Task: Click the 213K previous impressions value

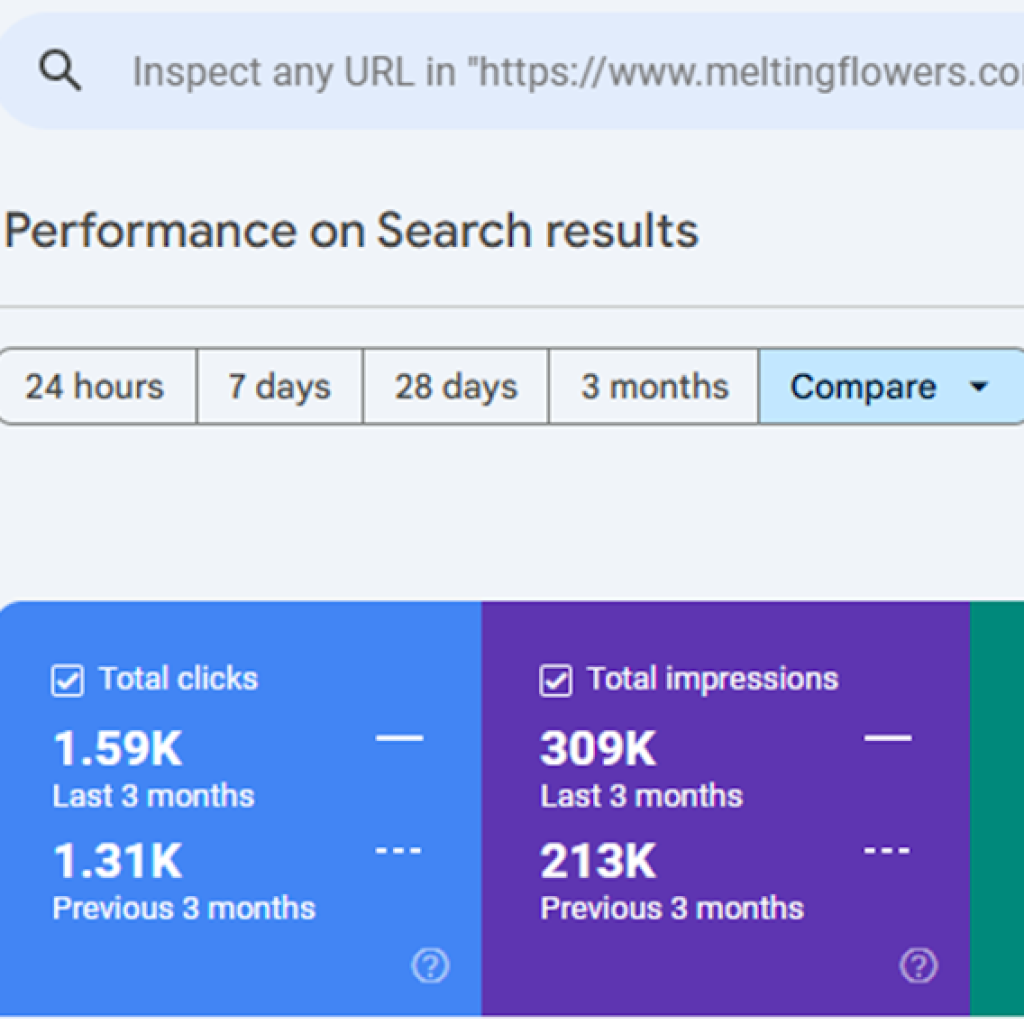Action: point(598,861)
